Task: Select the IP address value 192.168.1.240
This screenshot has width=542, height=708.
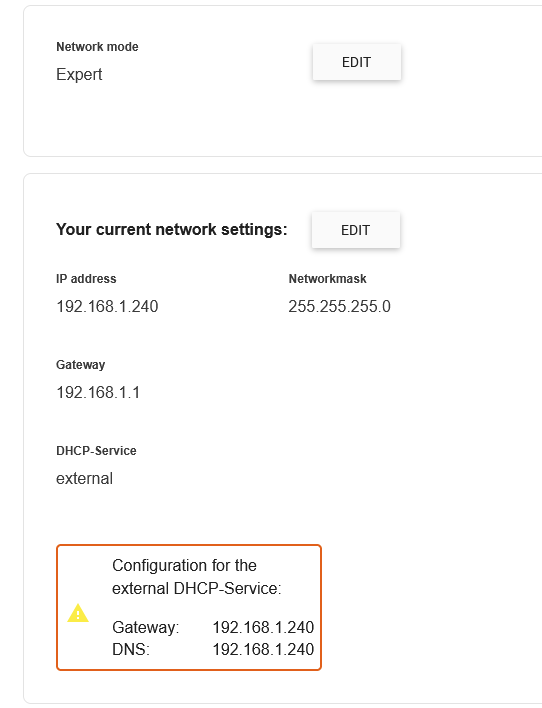Action: (x=107, y=306)
